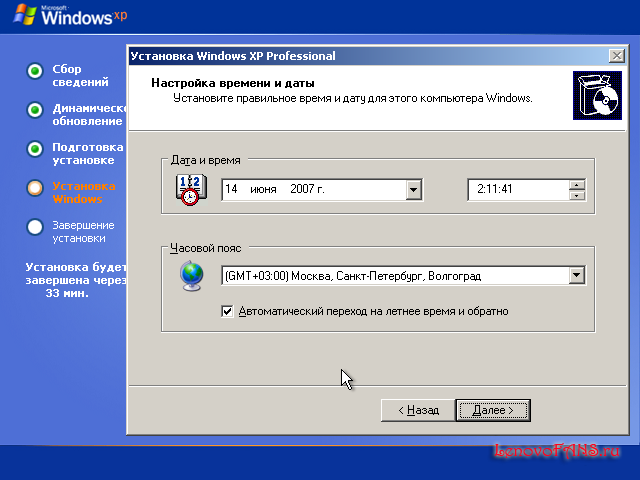Click the orange bullet for Установка Windows

[35, 187]
